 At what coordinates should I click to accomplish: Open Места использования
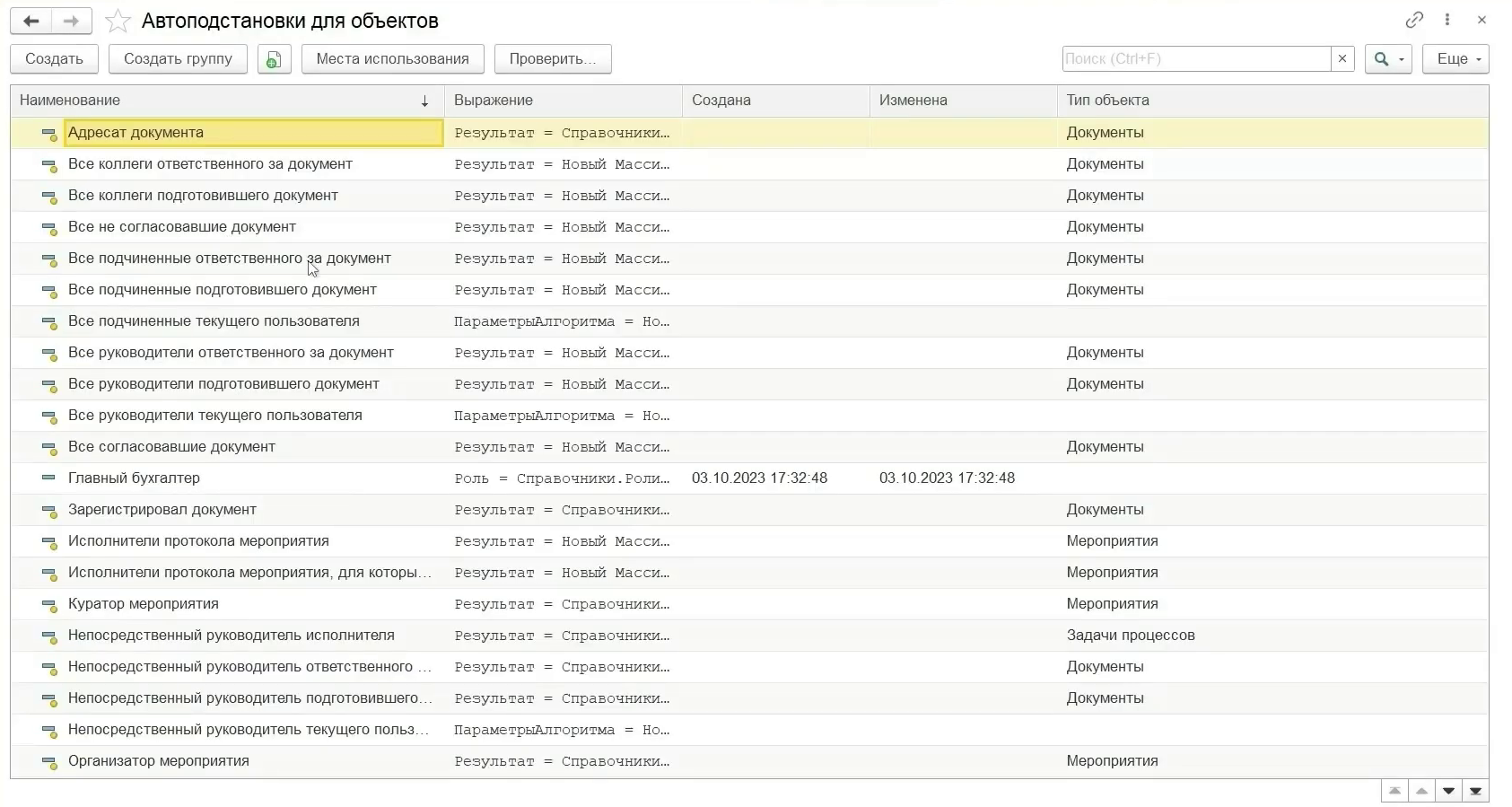[392, 59]
